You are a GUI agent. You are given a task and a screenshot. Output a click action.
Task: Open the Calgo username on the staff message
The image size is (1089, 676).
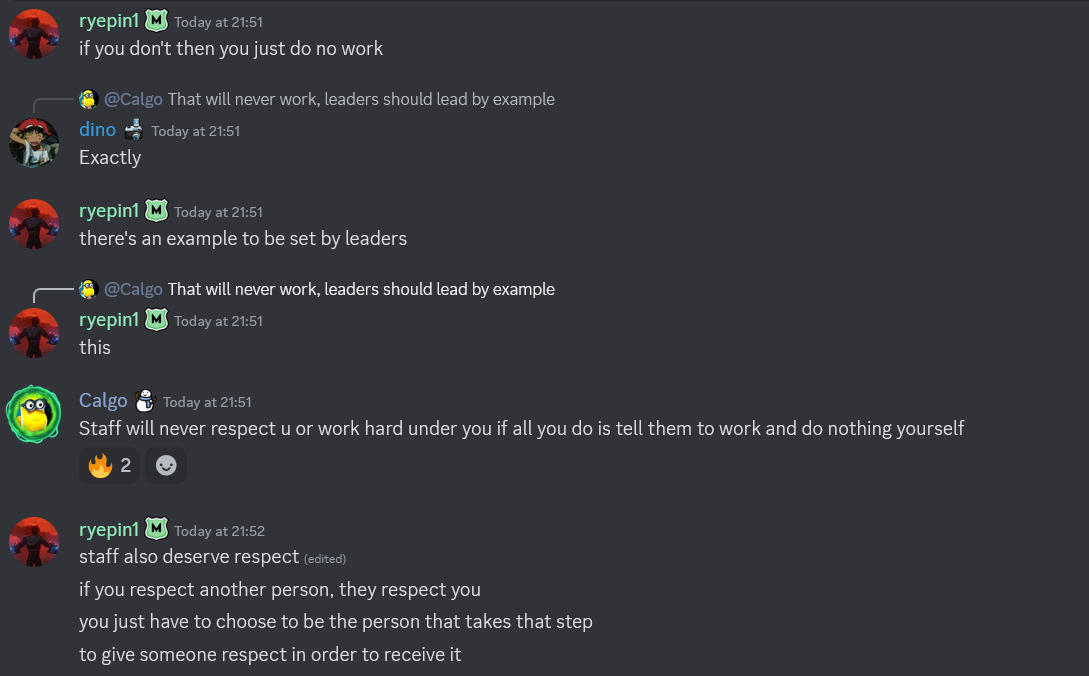pos(103,401)
